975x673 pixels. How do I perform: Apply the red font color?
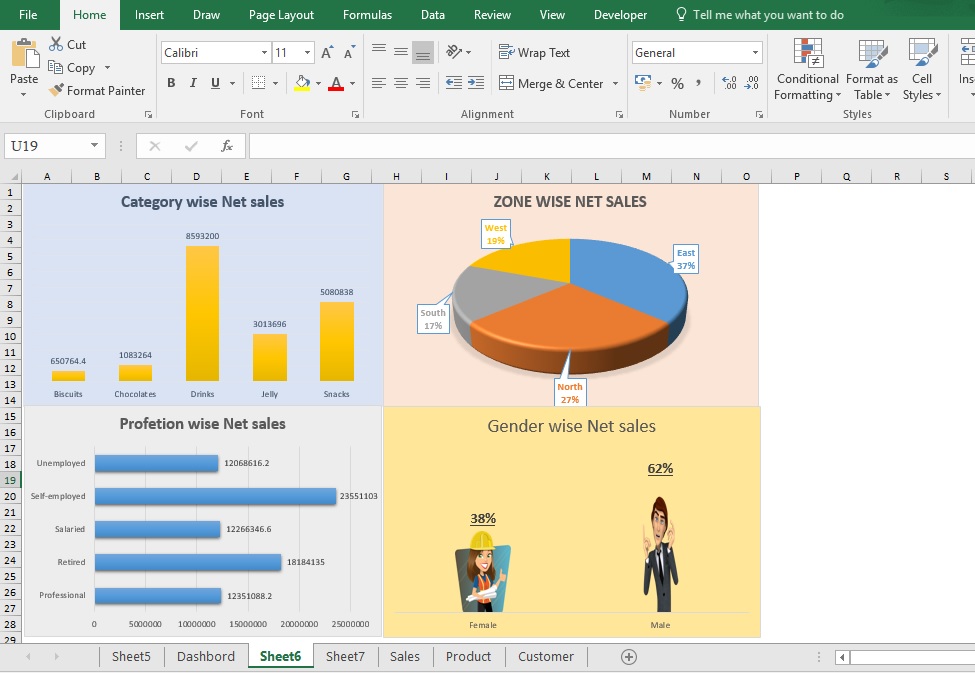[x=336, y=83]
